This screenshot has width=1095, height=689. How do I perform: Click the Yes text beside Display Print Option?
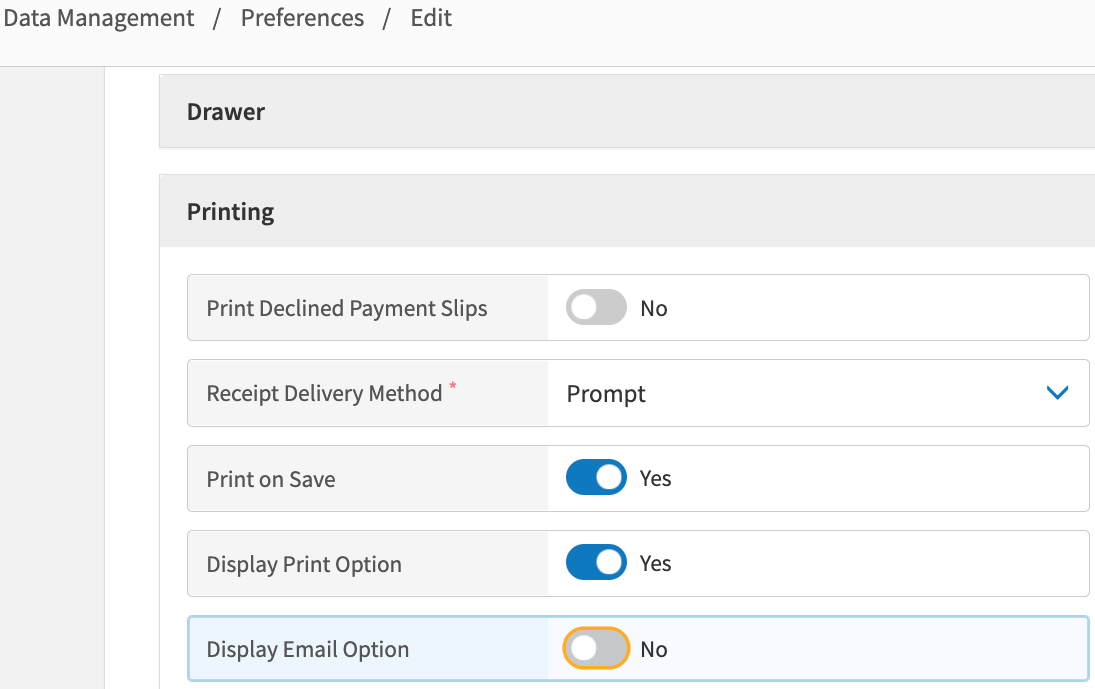655,563
